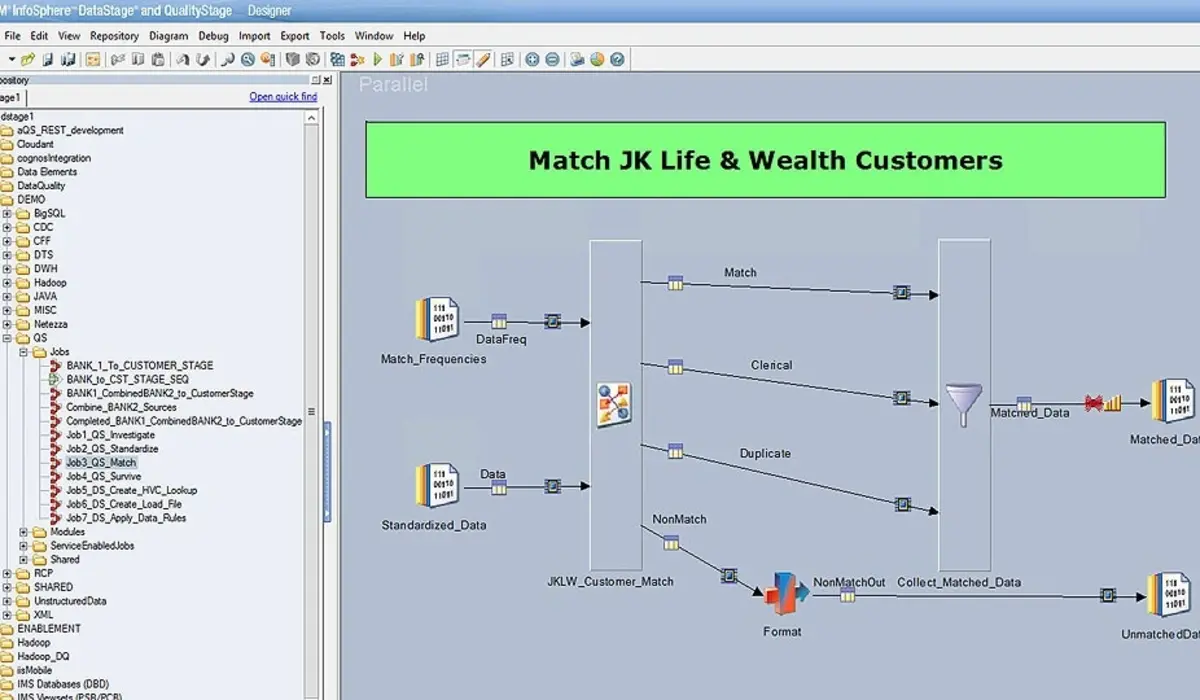
Task: Click the table marker on the NonMatchOut link
Action: click(847, 595)
